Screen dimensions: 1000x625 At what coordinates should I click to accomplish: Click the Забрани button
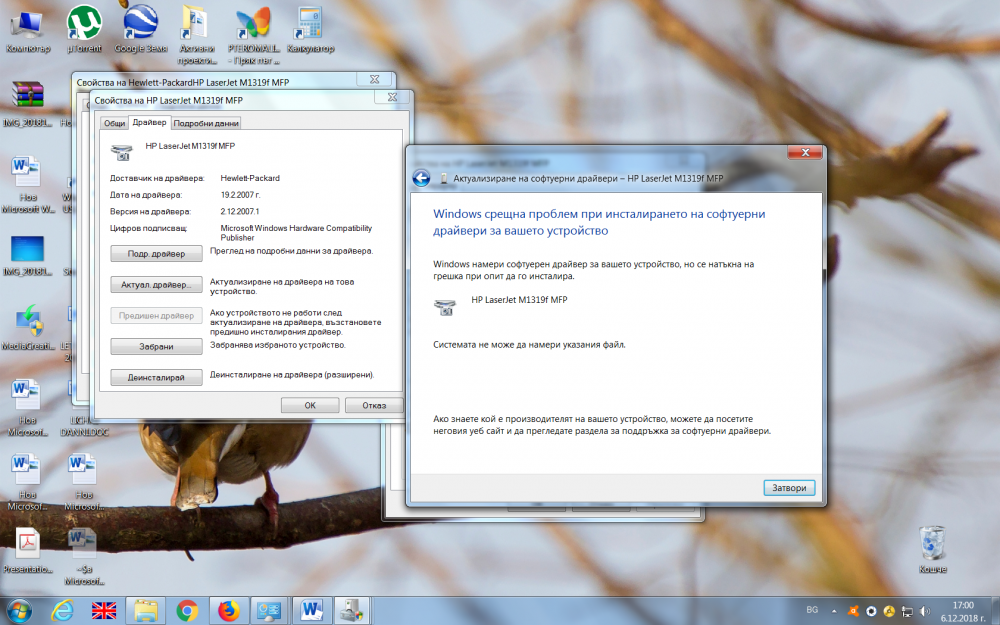tap(156, 346)
